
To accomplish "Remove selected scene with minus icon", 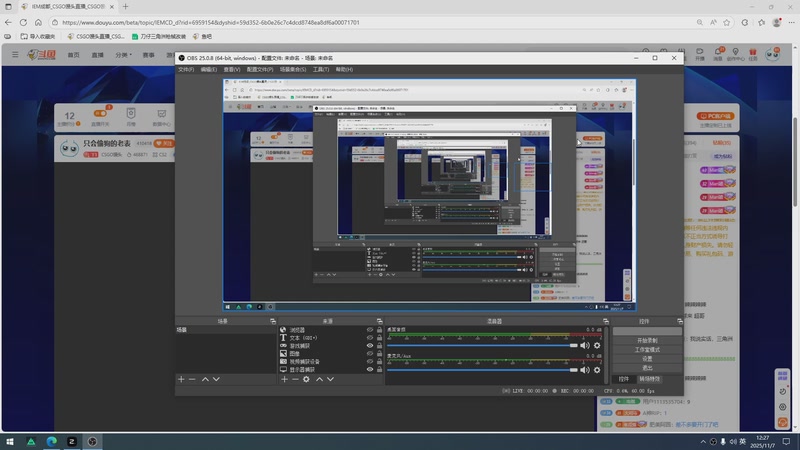I will (192, 379).
